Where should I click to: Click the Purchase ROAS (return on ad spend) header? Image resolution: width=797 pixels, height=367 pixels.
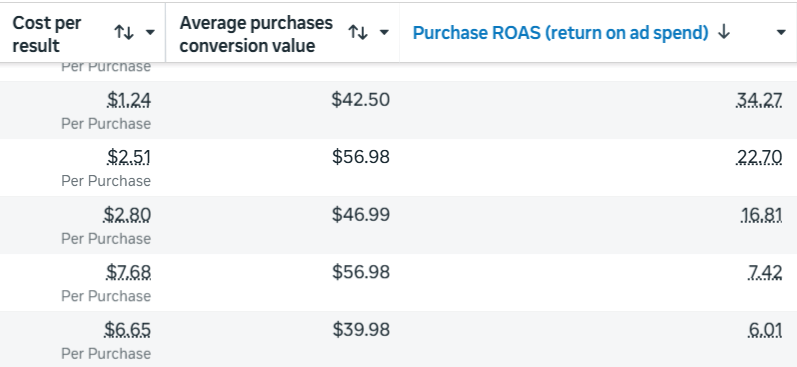[560, 33]
